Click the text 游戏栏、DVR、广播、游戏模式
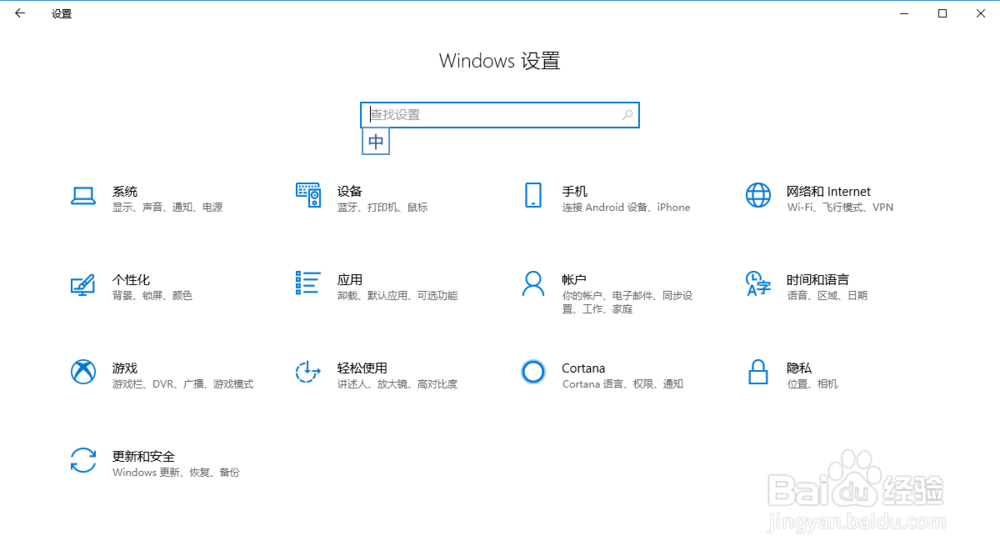Image resolution: width=1000 pixels, height=556 pixels. 183,384
